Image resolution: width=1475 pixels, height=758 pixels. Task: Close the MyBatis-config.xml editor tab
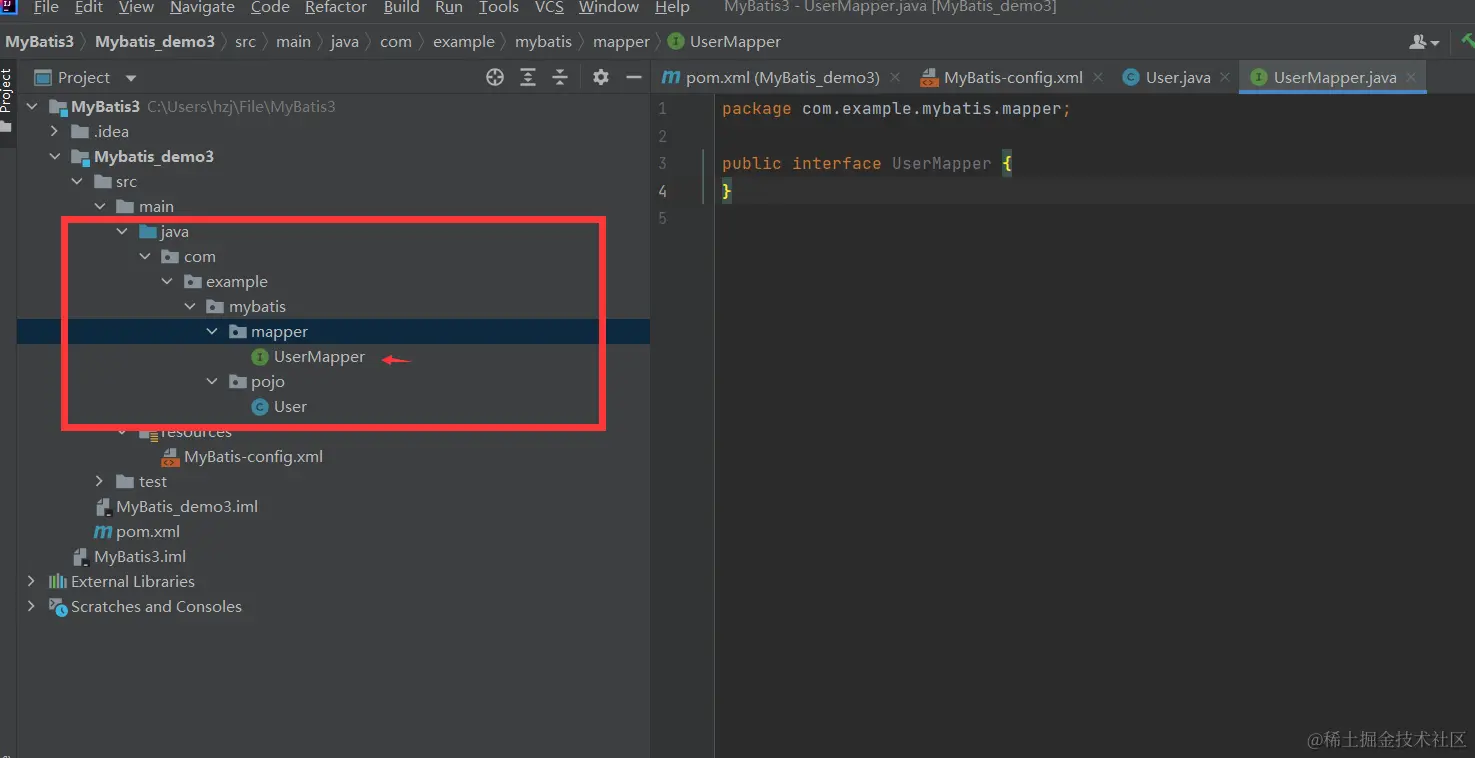[1098, 77]
